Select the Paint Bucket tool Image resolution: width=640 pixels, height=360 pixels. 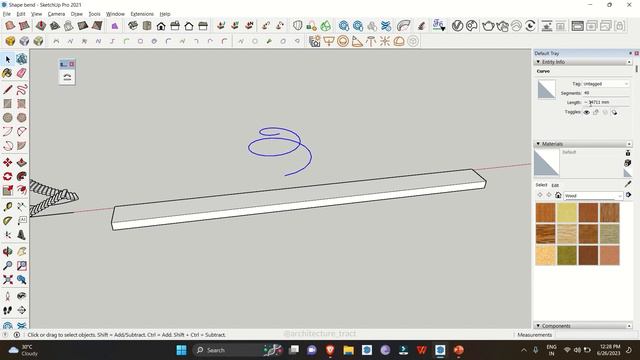tap(8, 73)
